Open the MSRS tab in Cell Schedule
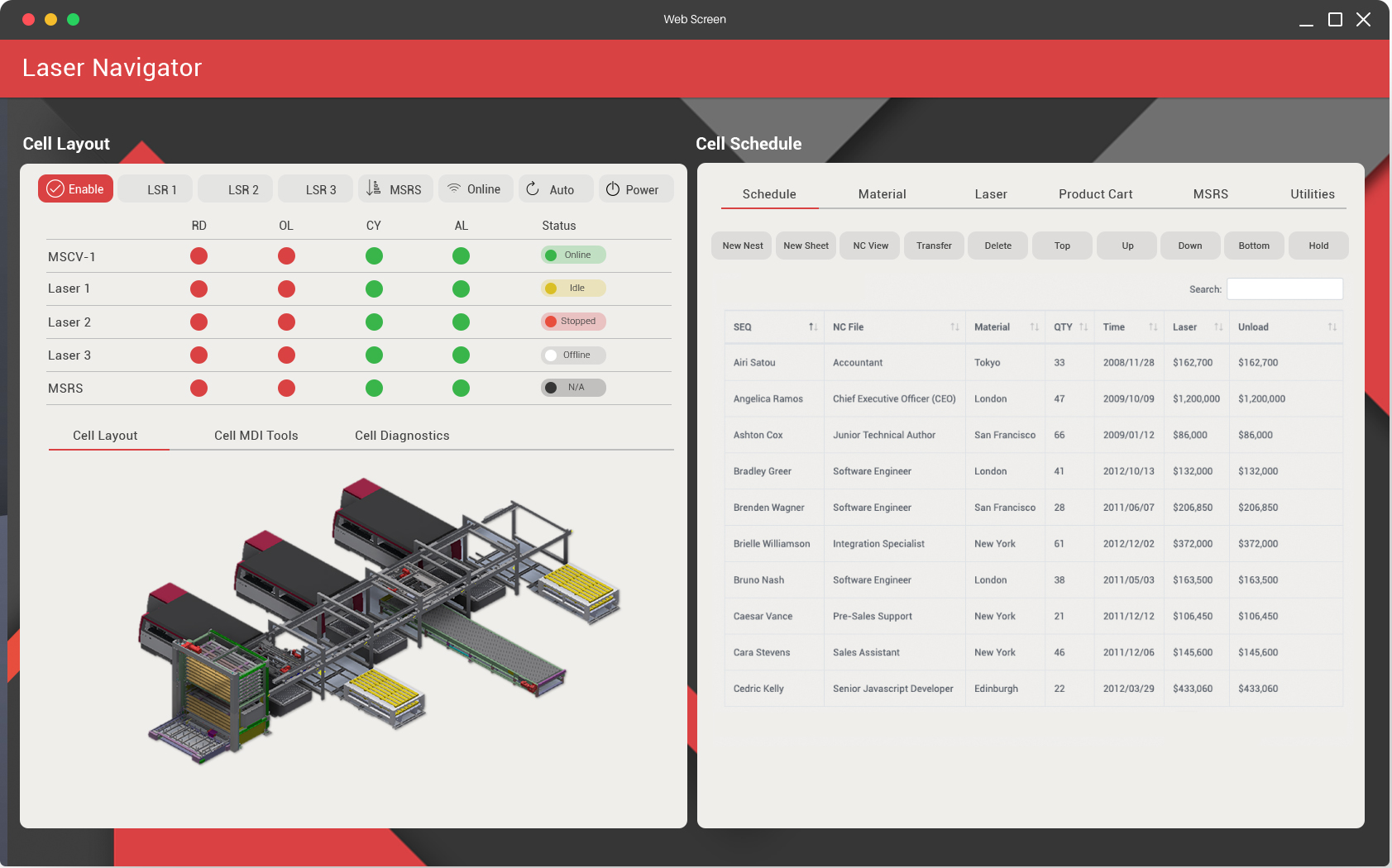Viewport: 1392px width, 868px height. pyautogui.click(x=1211, y=194)
